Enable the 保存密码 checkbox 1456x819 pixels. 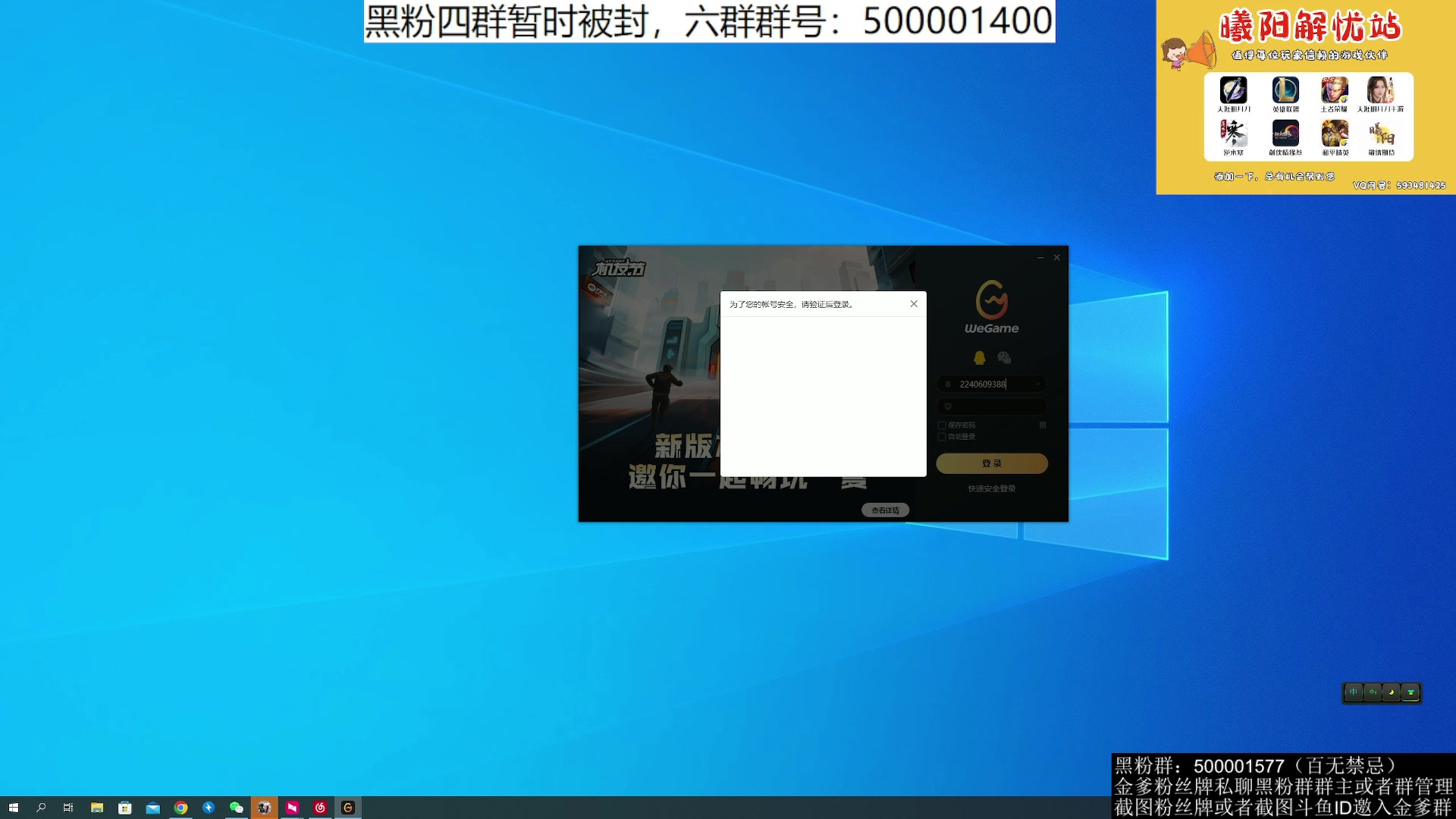click(x=942, y=425)
